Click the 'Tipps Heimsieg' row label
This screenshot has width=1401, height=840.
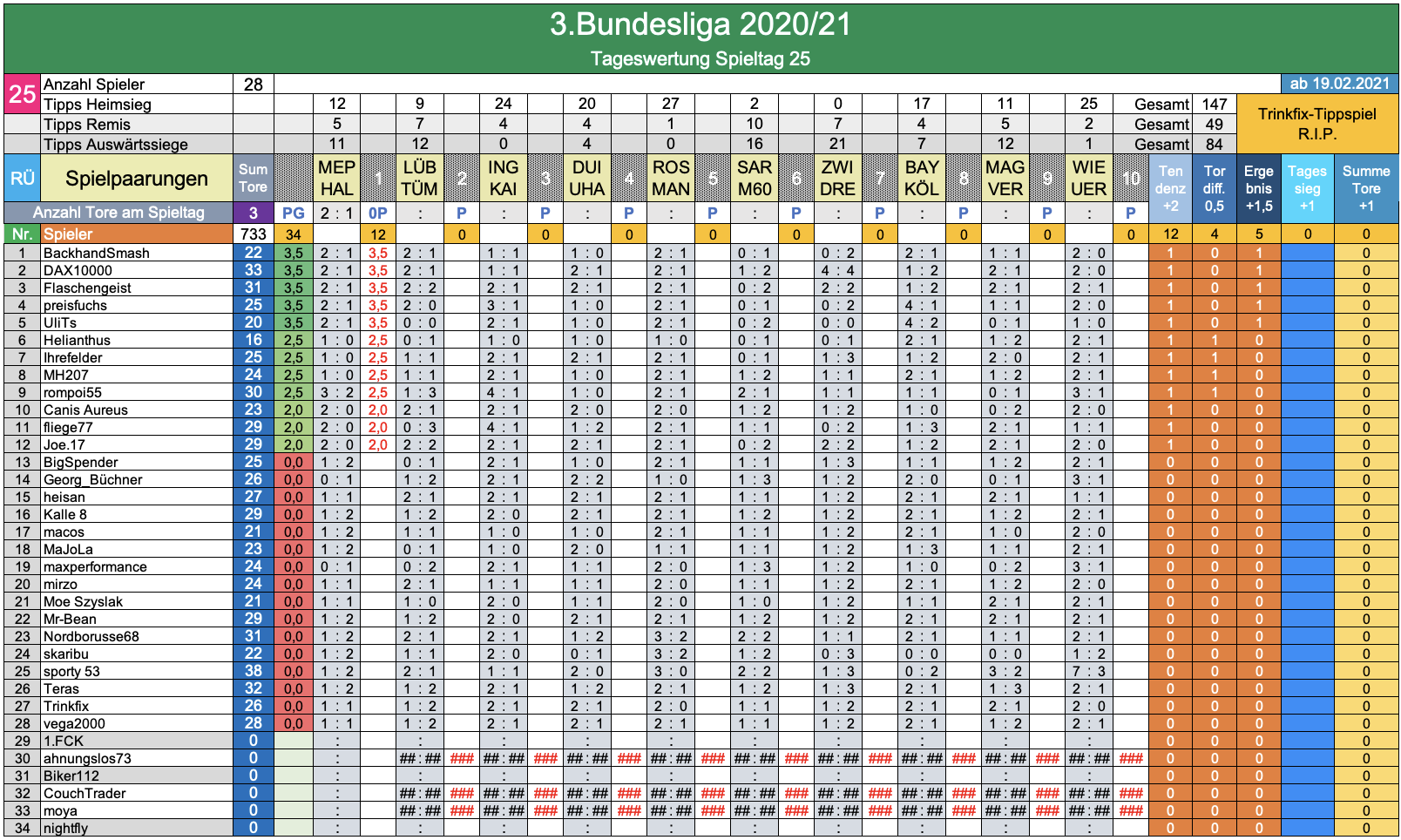click(137, 105)
